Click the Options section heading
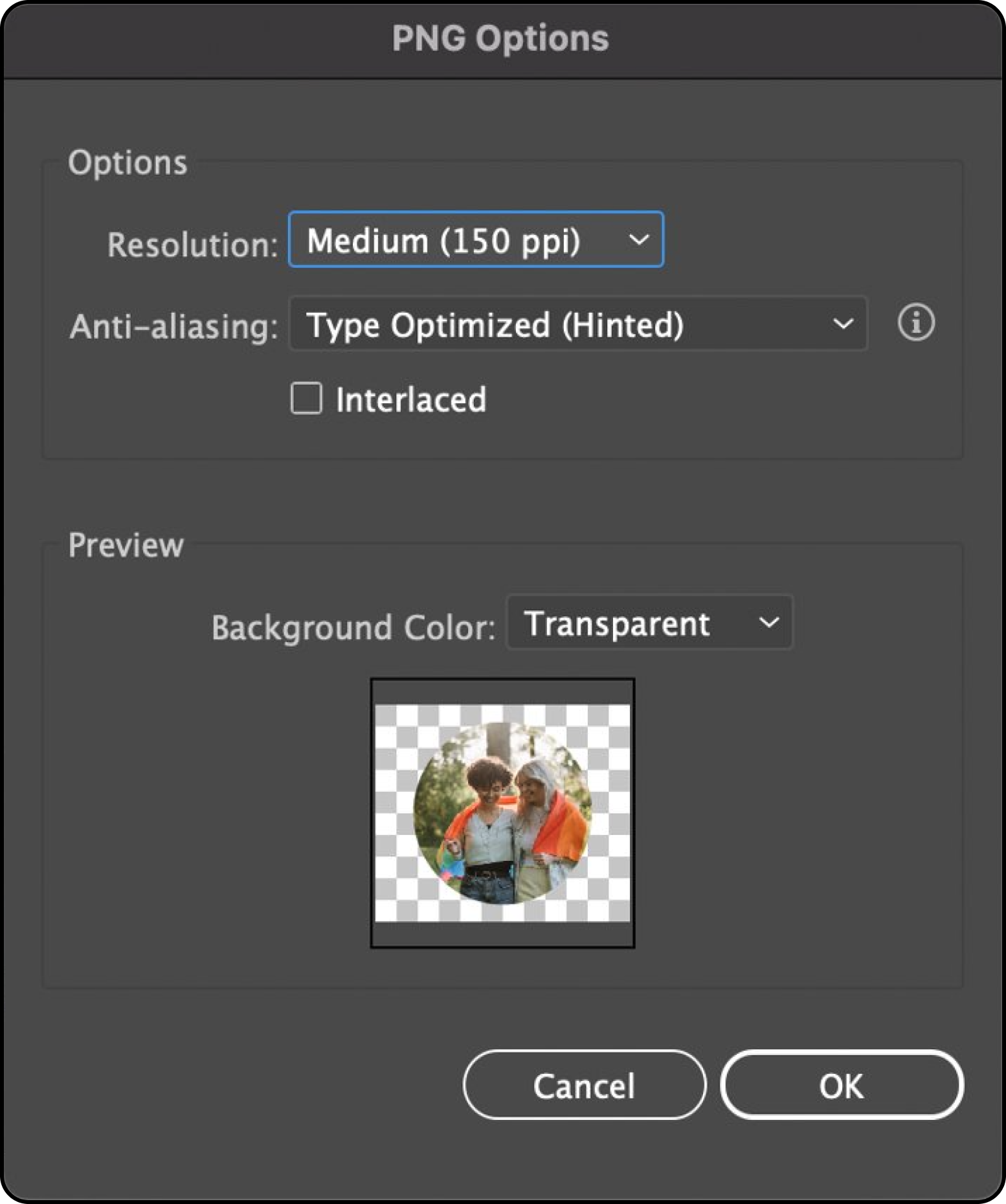This screenshot has height=1204, width=1006. pyautogui.click(x=128, y=162)
